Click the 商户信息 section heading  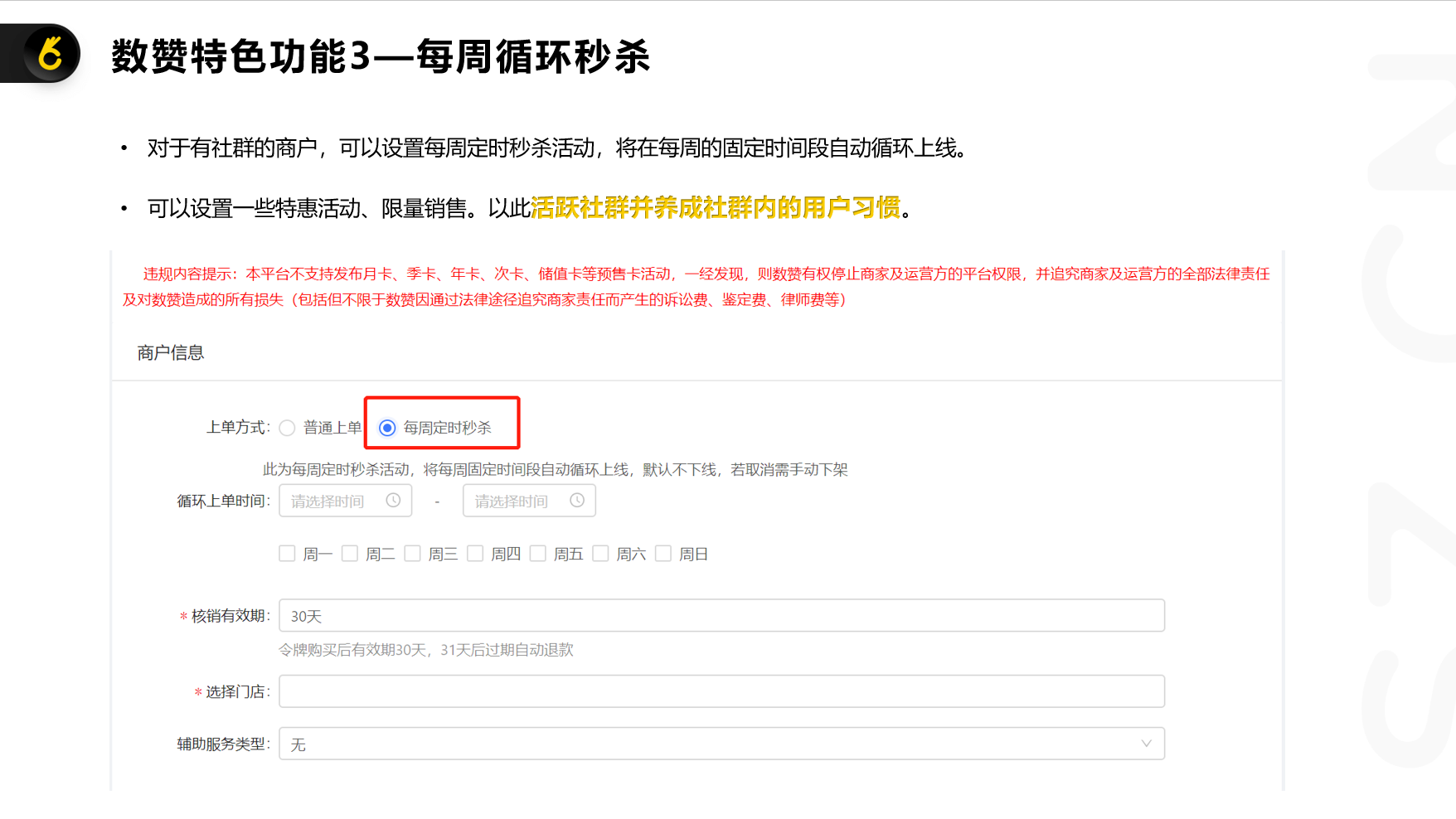pyautogui.click(x=171, y=352)
